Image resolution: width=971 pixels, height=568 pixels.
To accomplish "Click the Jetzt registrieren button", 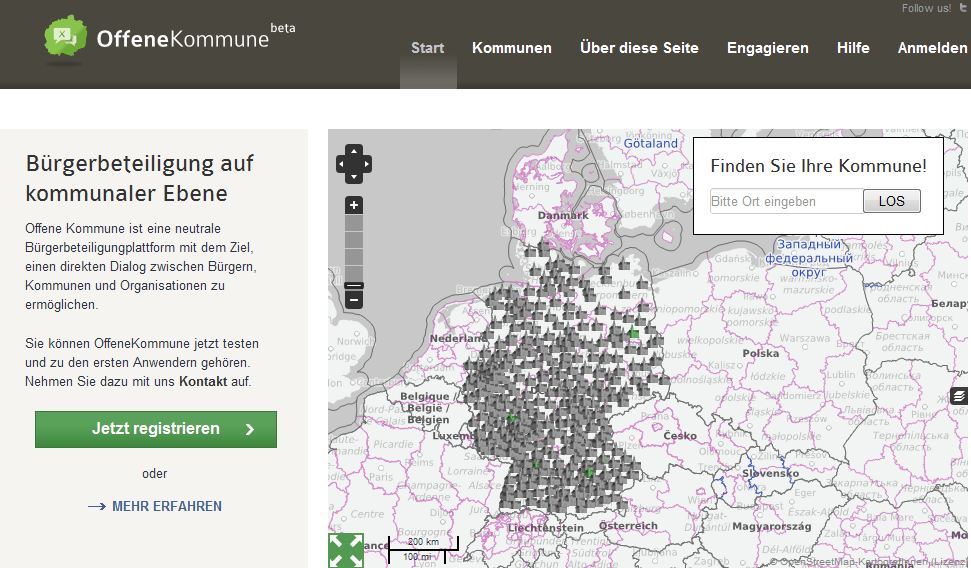I will coord(155,429).
